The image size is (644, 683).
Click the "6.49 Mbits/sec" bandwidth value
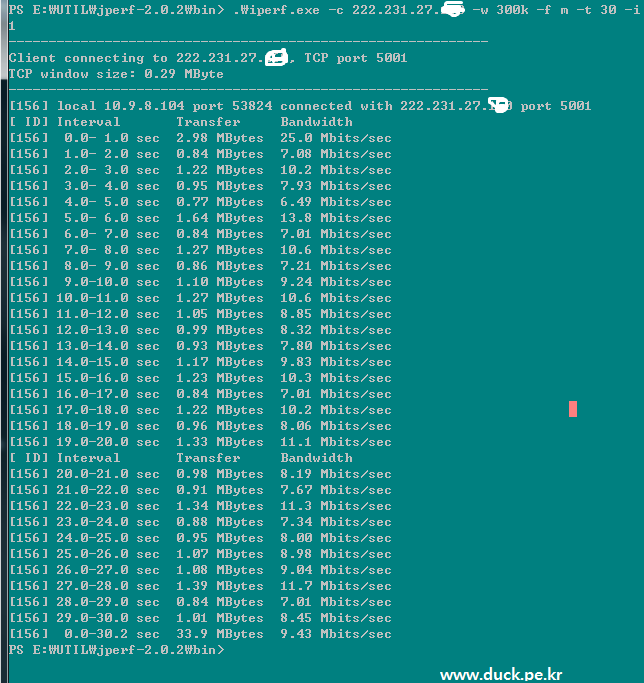(336, 202)
